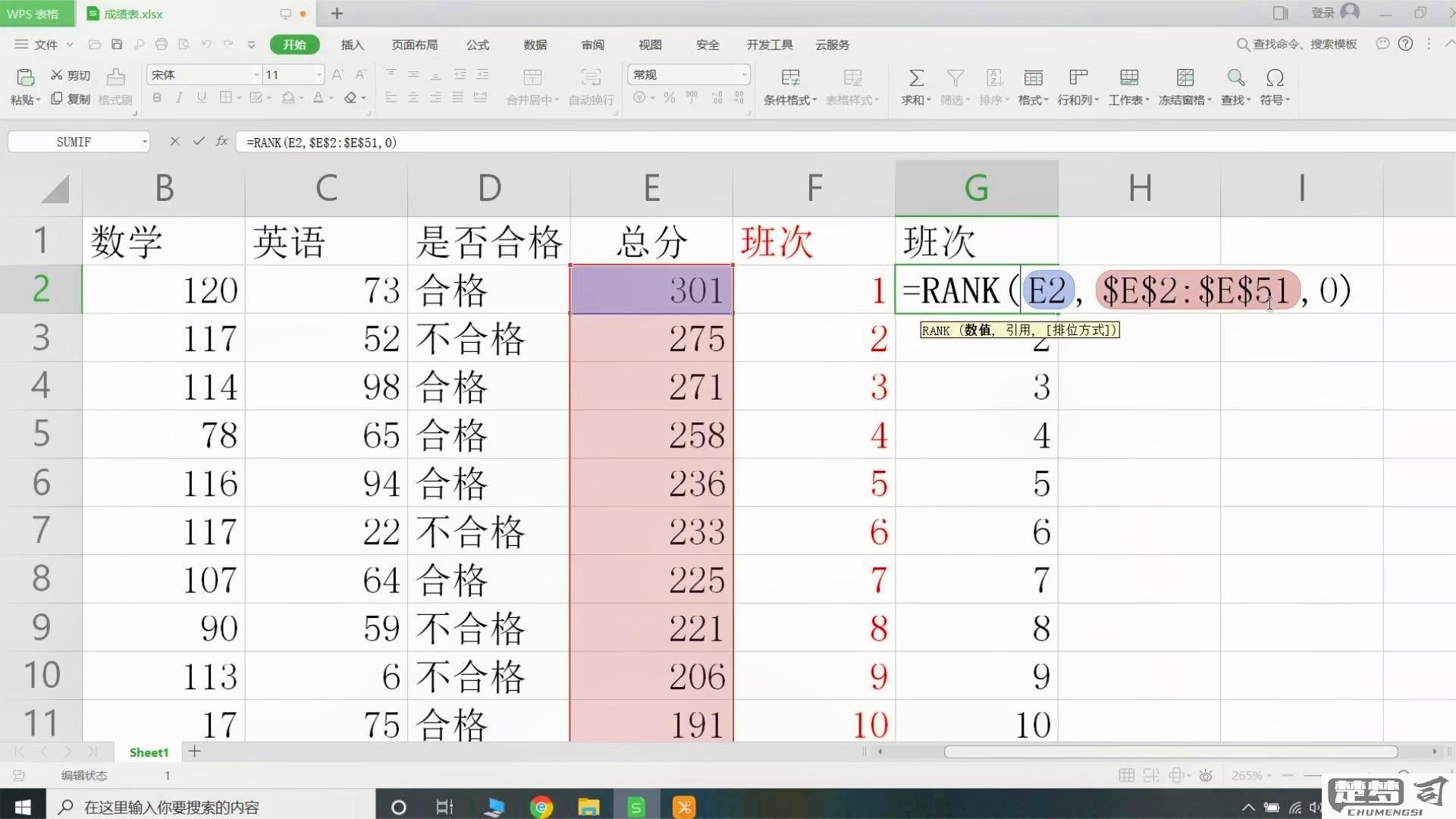Switch to the 审阅 Review tab
Viewport: 1456px width, 819px height.
coord(592,45)
